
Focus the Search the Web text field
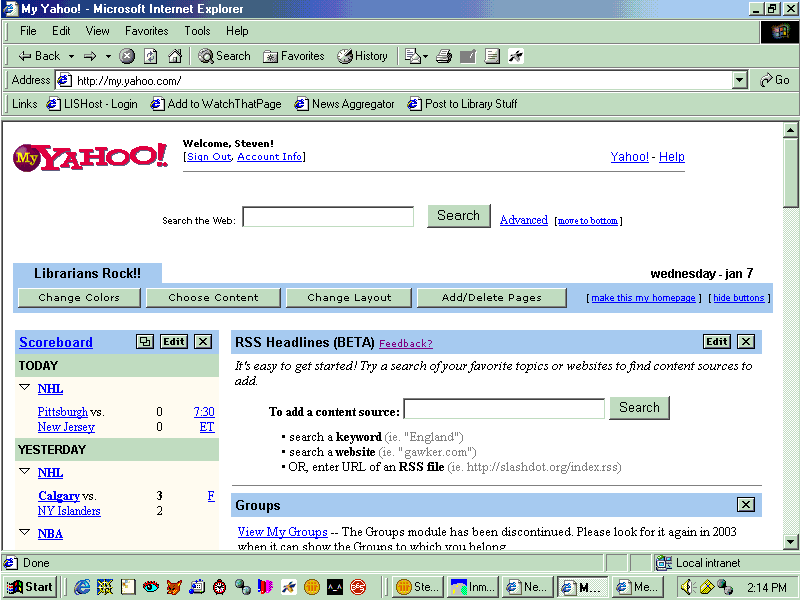pos(327,217)
